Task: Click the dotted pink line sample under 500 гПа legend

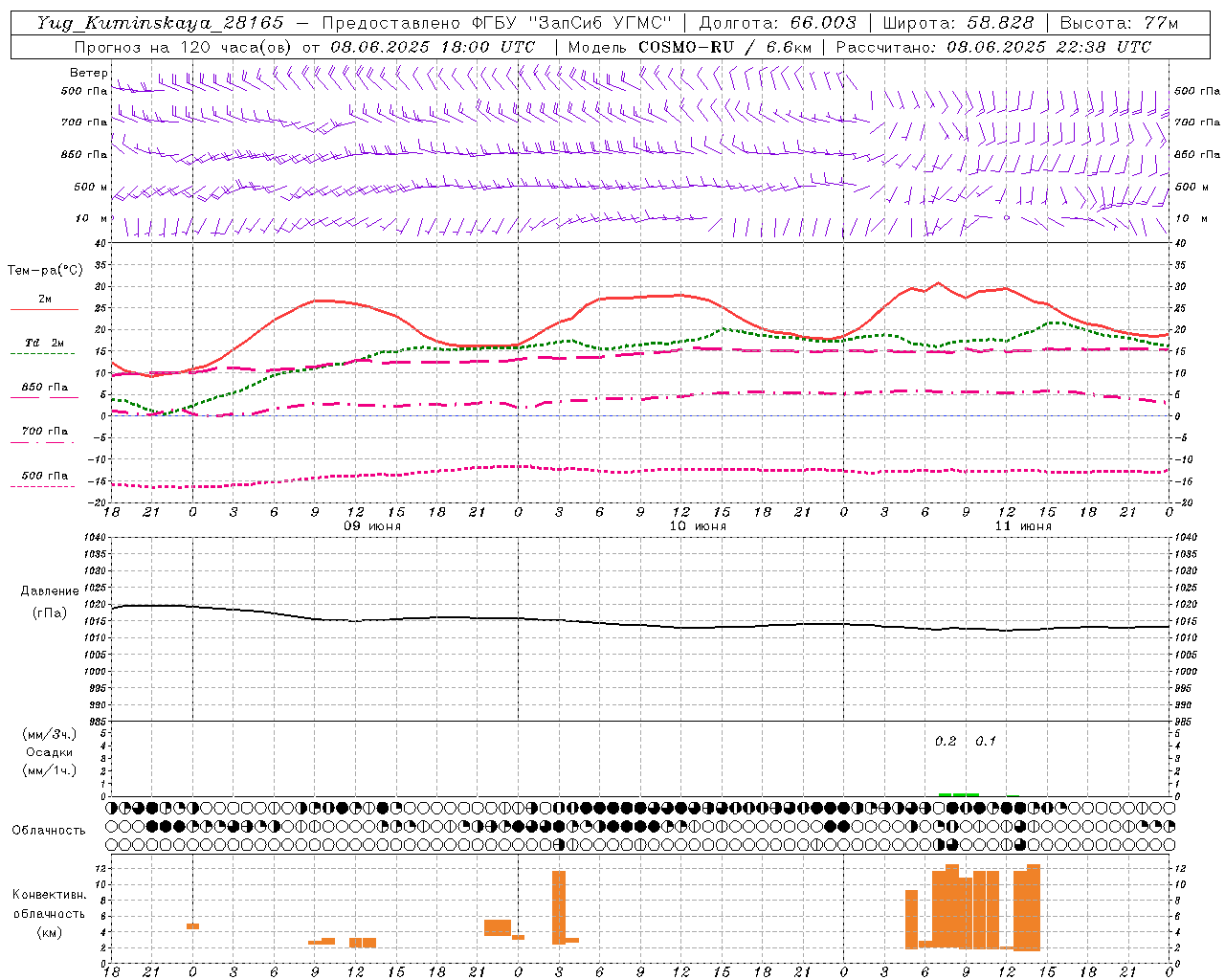Action: [44, 486]
